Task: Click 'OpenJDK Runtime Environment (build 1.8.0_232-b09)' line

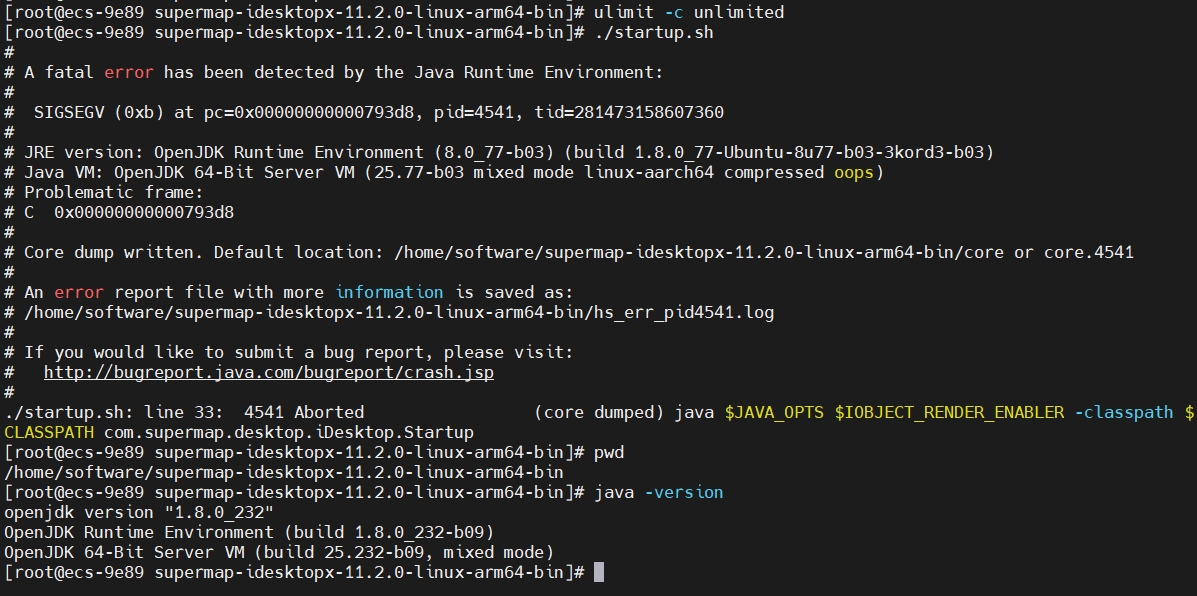Action: [249, 532]
